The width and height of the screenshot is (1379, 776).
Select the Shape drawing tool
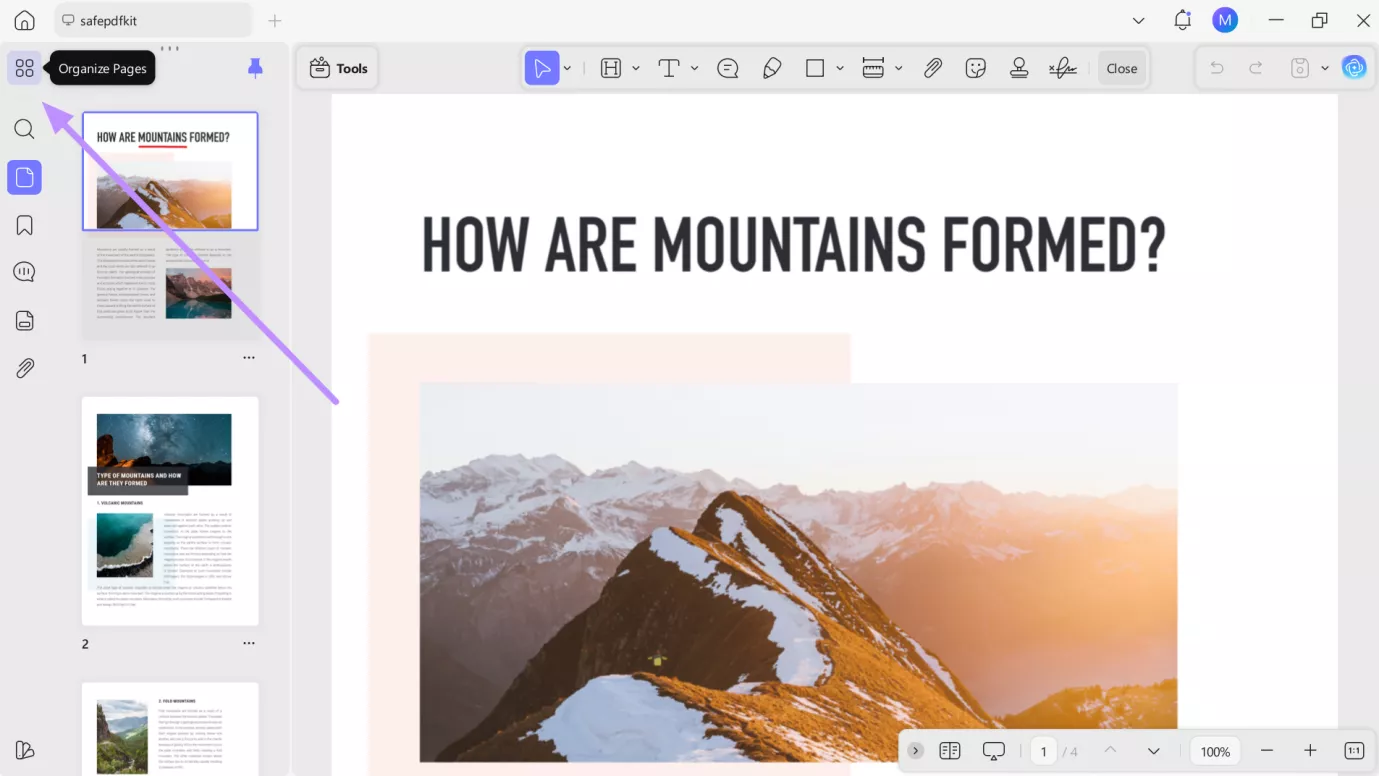(x=813, y=68)
